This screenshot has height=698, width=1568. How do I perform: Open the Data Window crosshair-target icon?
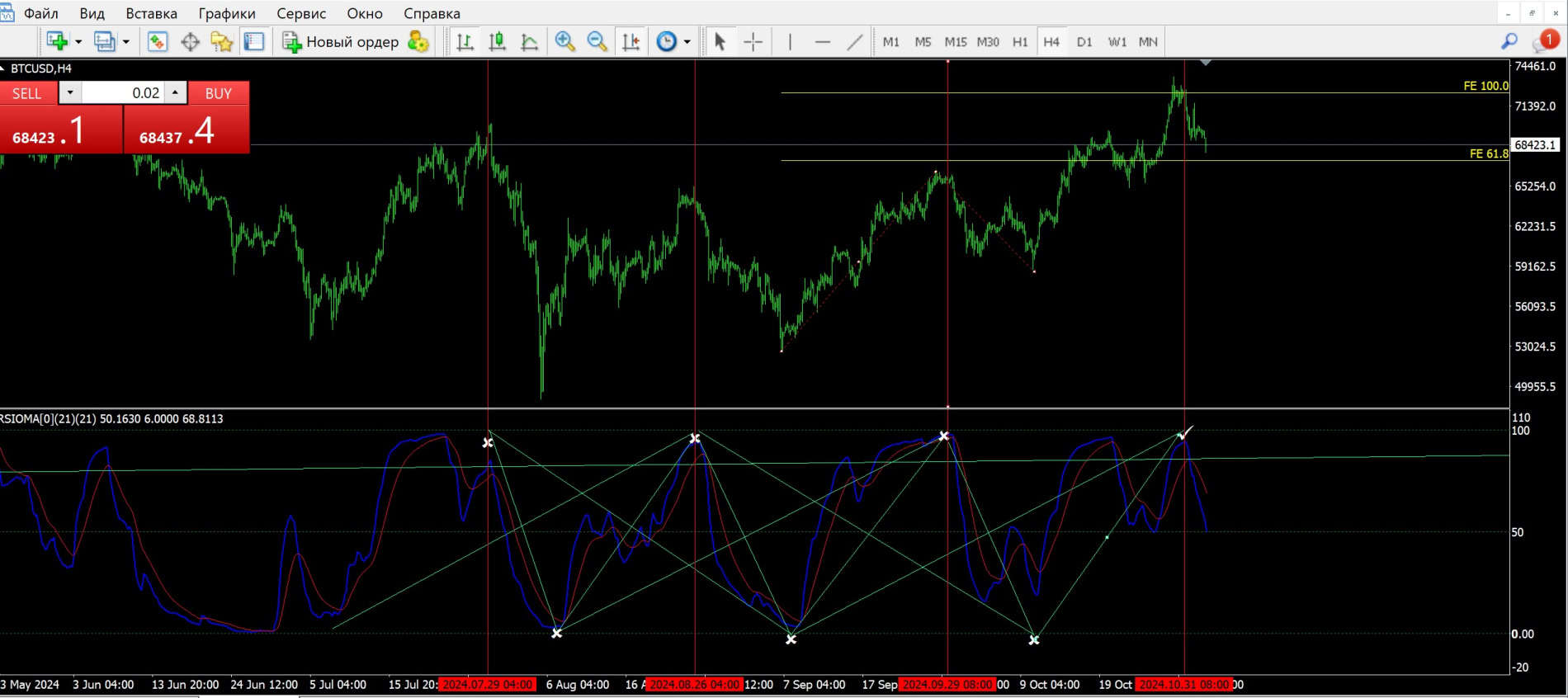click(x=190, y=41)
